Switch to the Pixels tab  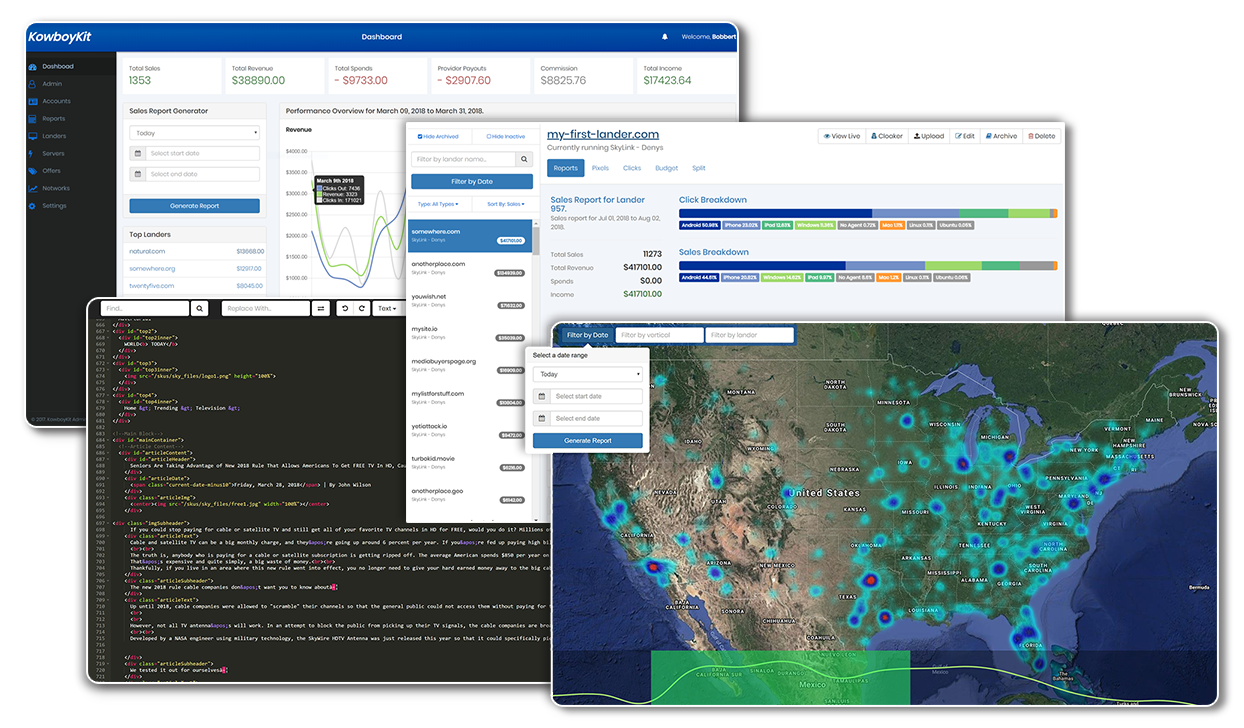coord(600,168)
